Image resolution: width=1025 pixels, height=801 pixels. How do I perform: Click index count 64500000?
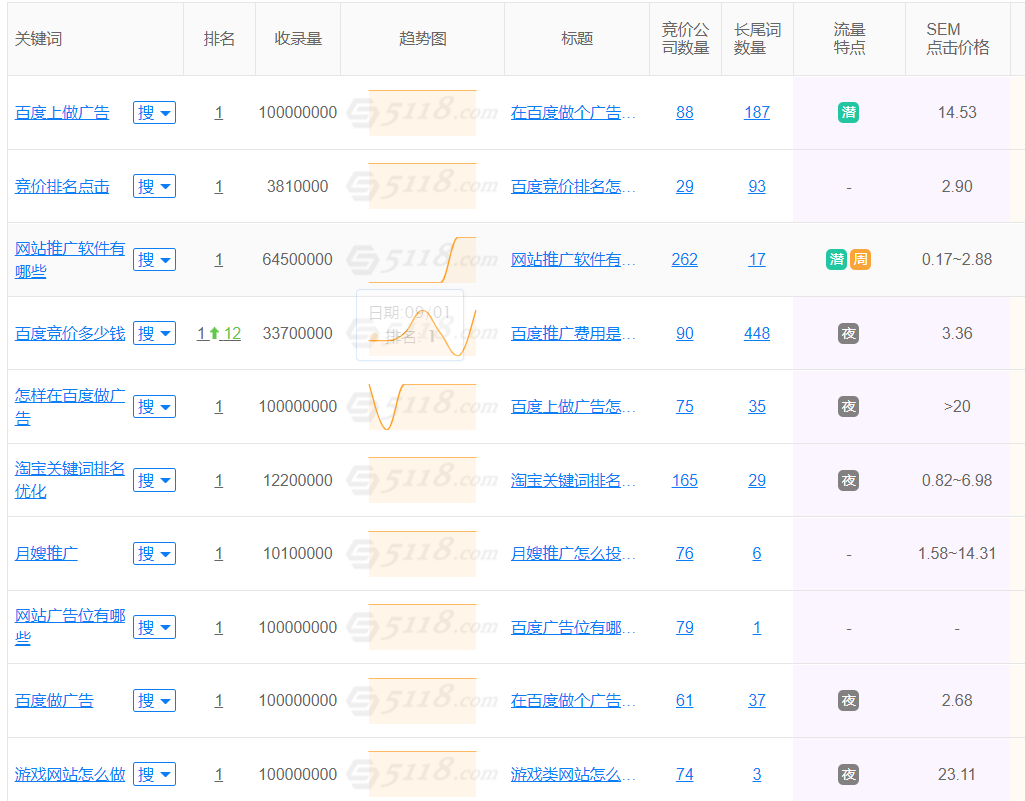click(x=297, y=260)
